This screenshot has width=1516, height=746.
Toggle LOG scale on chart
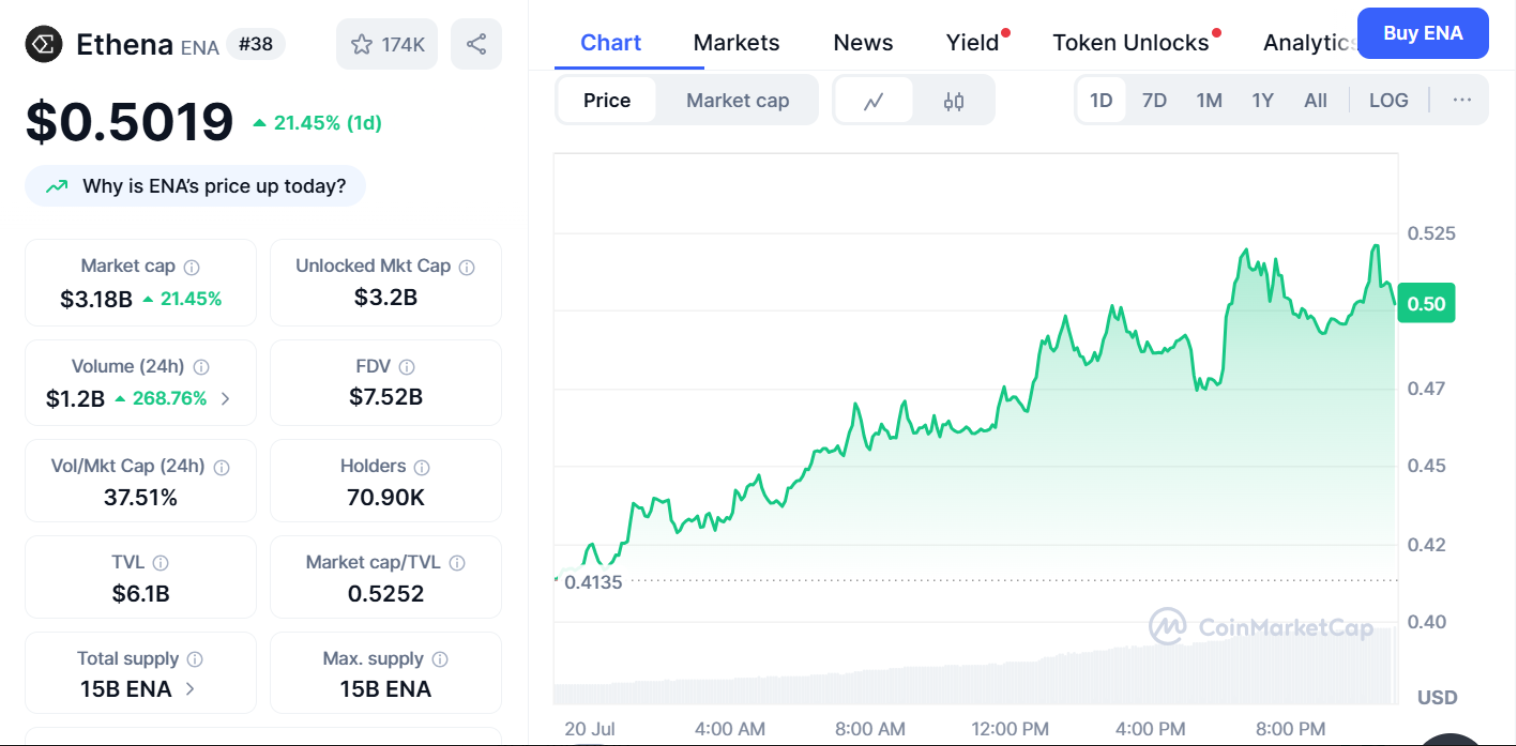tap(1389, 100)
